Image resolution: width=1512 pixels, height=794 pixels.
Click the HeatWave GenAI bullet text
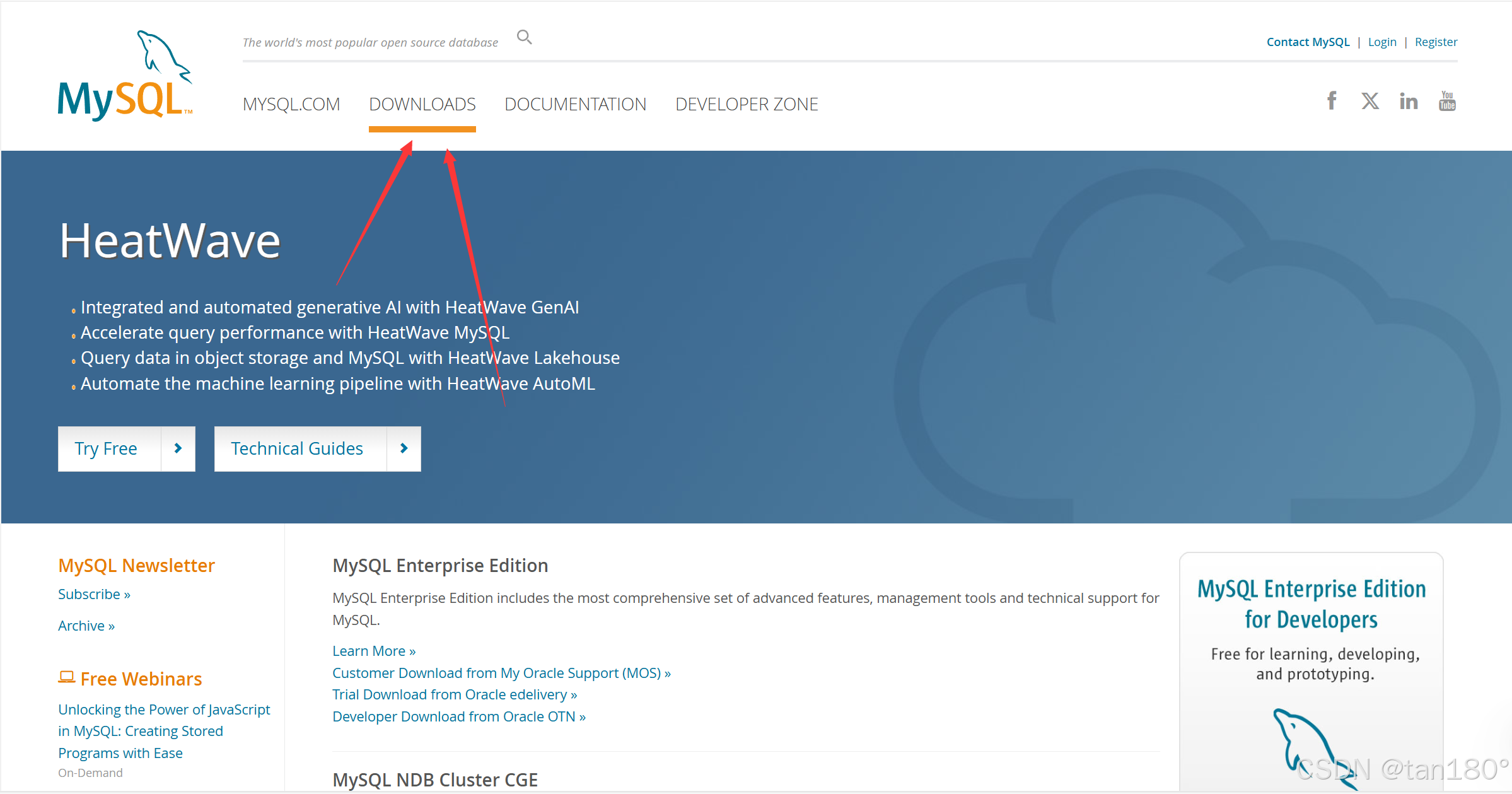coord(330,307)
